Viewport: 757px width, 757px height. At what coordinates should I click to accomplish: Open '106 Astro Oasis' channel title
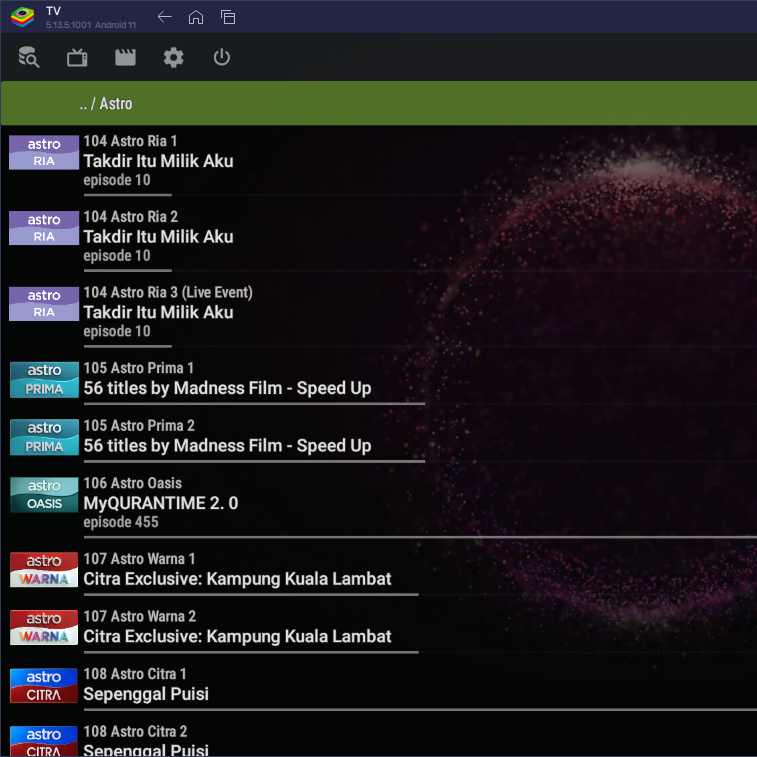(x=133, y=483)
